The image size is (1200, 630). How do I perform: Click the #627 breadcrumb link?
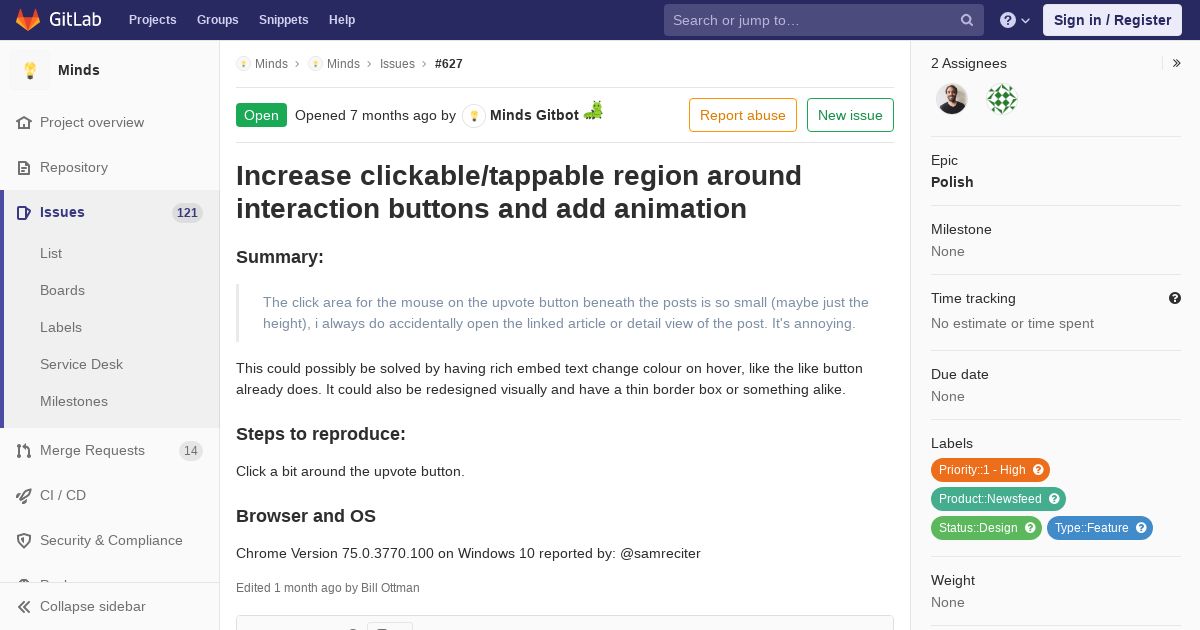(x=449, y=64)
